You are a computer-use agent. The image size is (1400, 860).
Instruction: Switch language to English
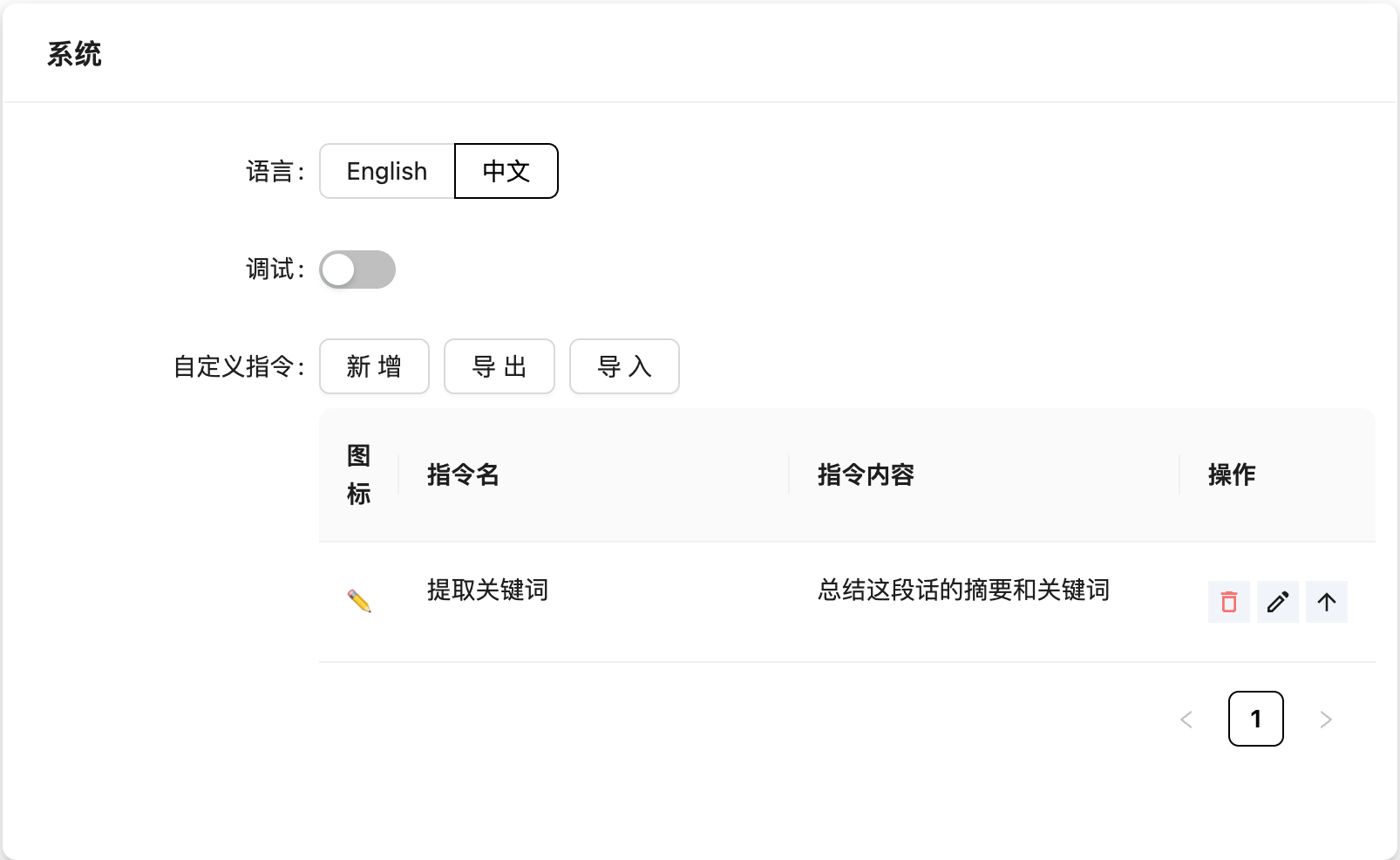point(387,171)
